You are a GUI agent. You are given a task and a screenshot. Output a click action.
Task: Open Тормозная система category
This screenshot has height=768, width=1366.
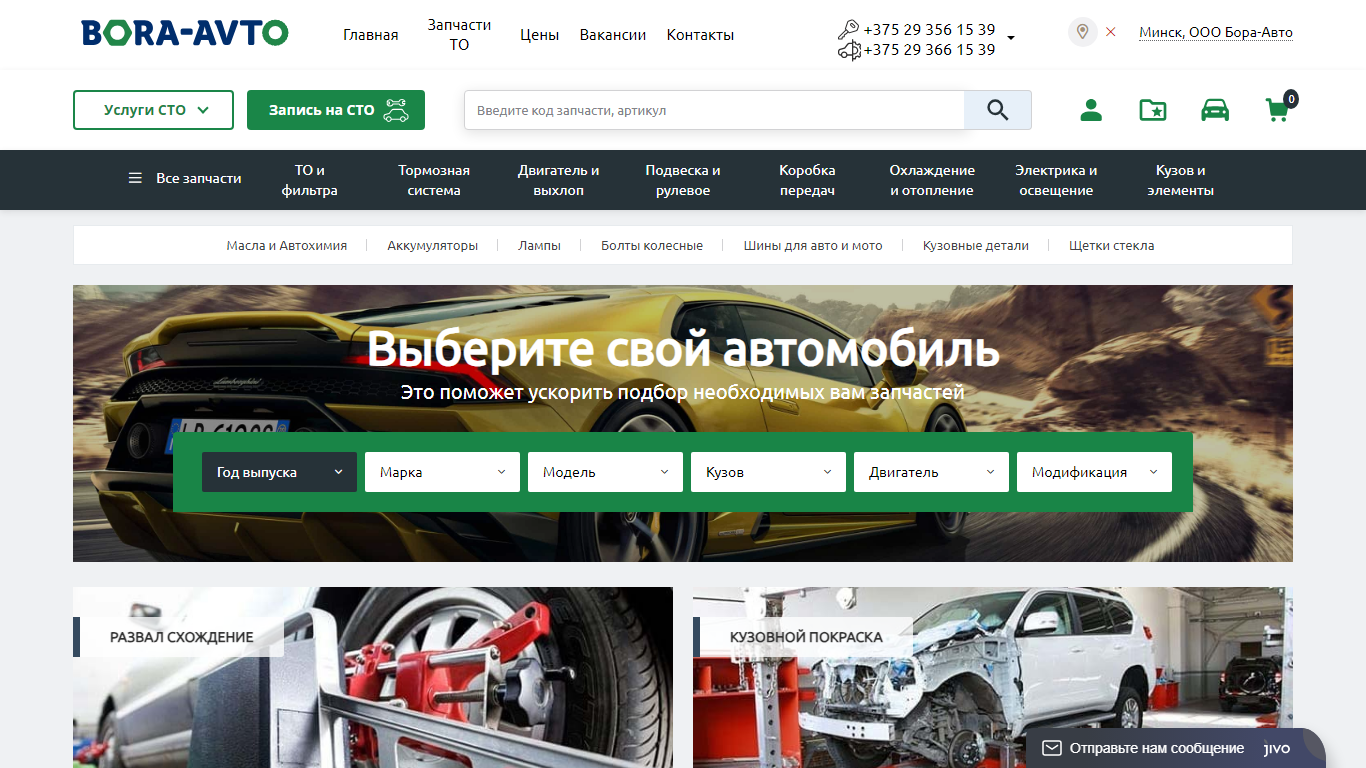click(434, 180)
